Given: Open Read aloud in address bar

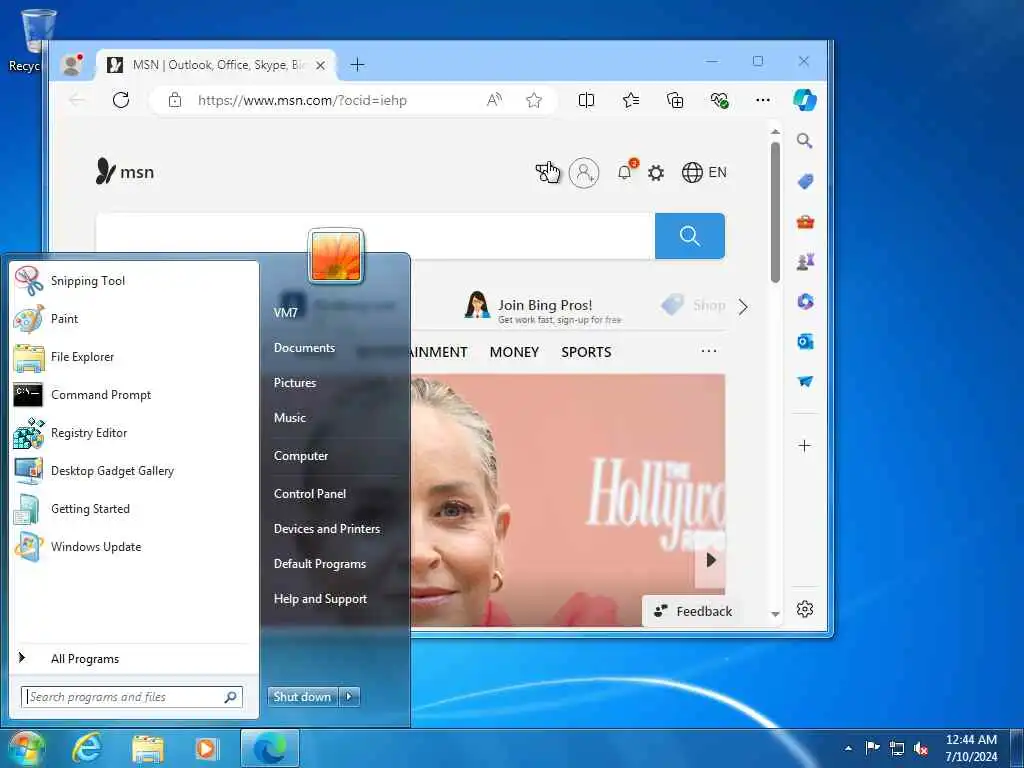Looking at the screenshot, I should click(494, 100).
